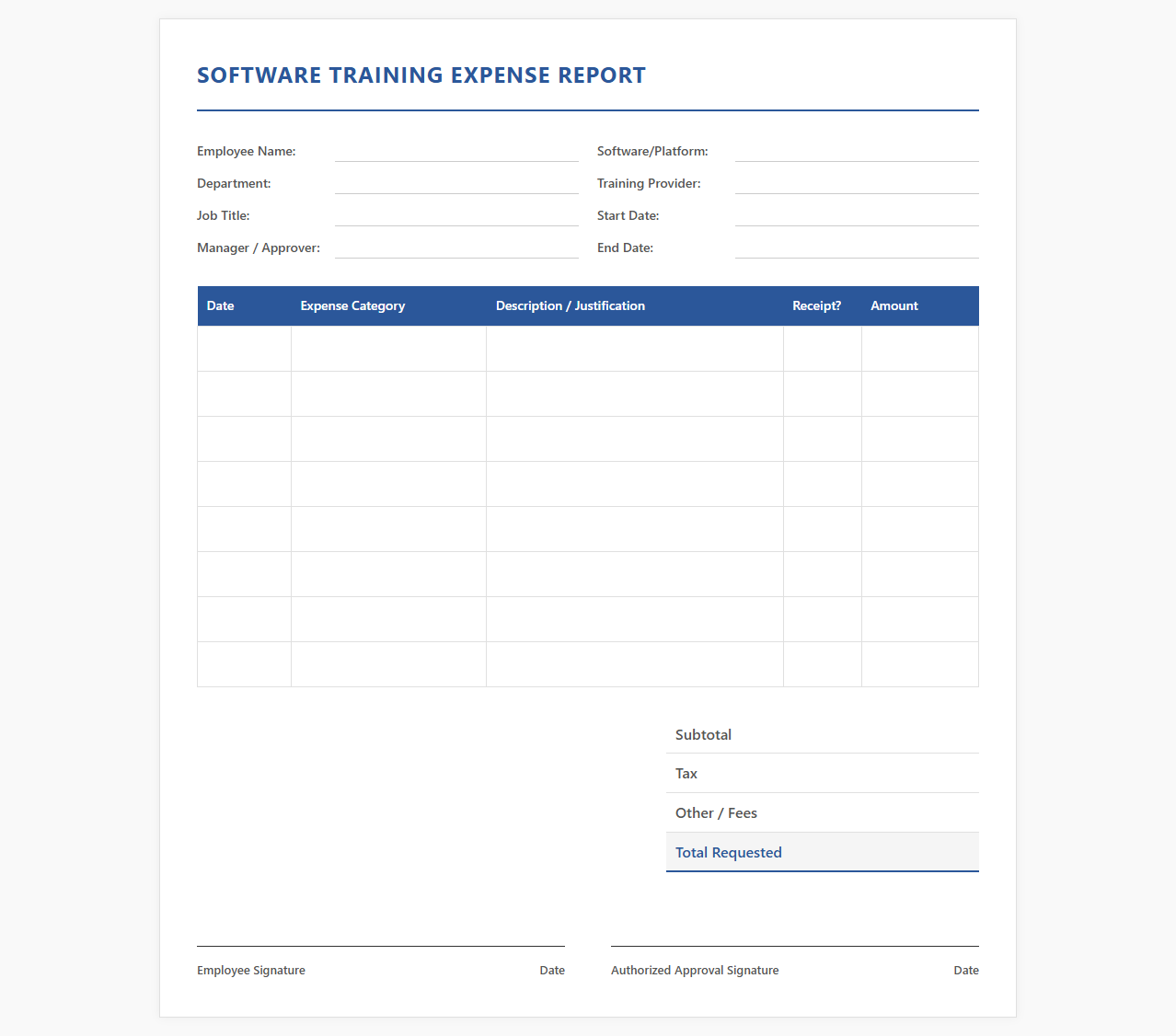Click the 'Other / Fees' summary row
This screenshot has width=1176, height=1036.
[x=823, y=813]
